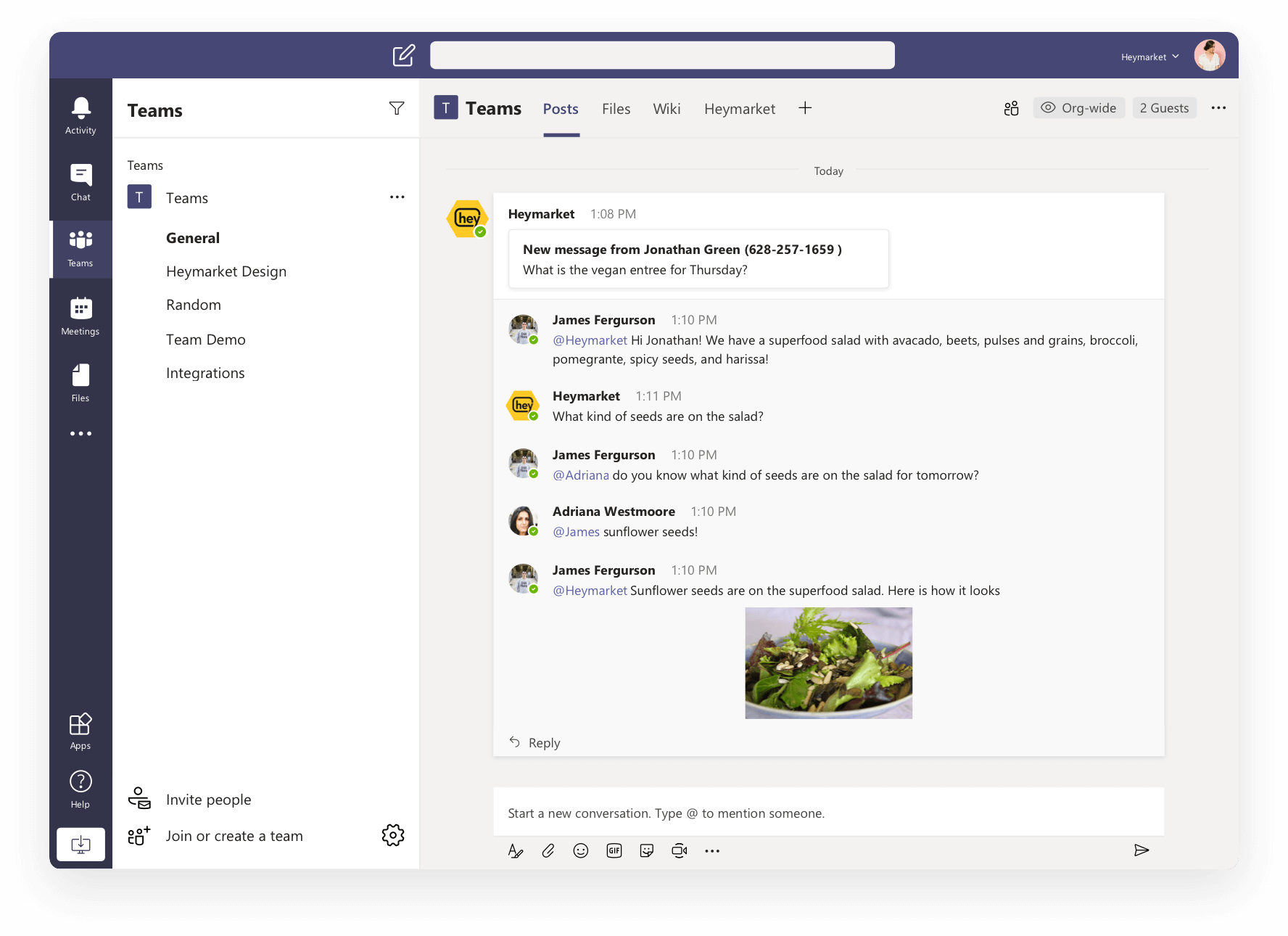Screen dimensions: 1288x936
Task: Click the Org-wide badge
Action: point(1078,108)
